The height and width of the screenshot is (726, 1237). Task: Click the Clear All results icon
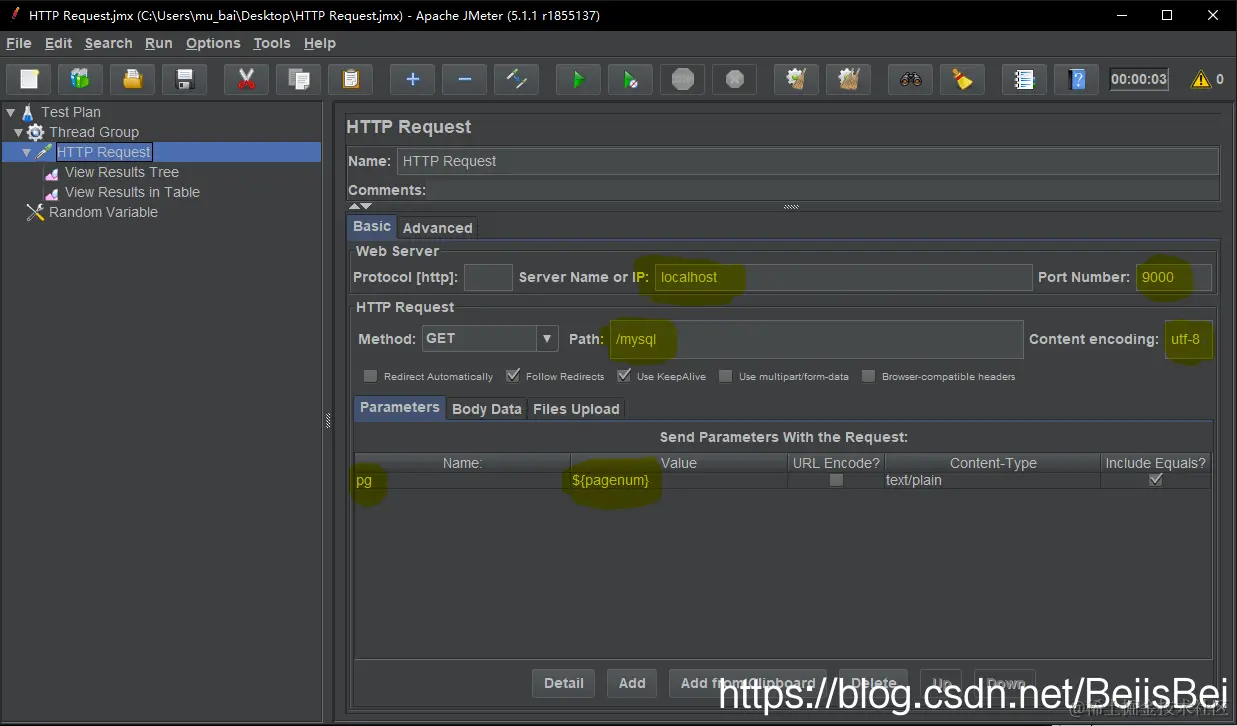[848, 79]
